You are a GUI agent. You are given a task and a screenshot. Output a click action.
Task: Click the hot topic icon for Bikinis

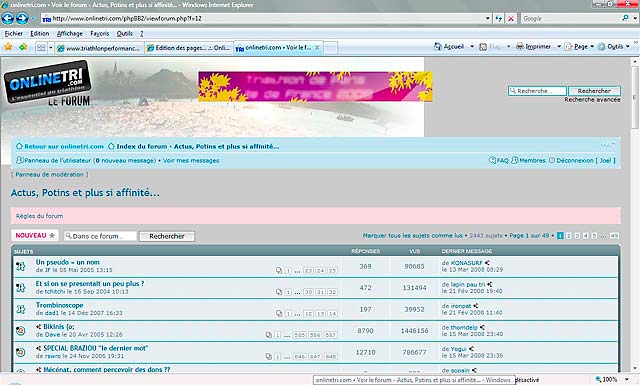(x=21, y=330)
